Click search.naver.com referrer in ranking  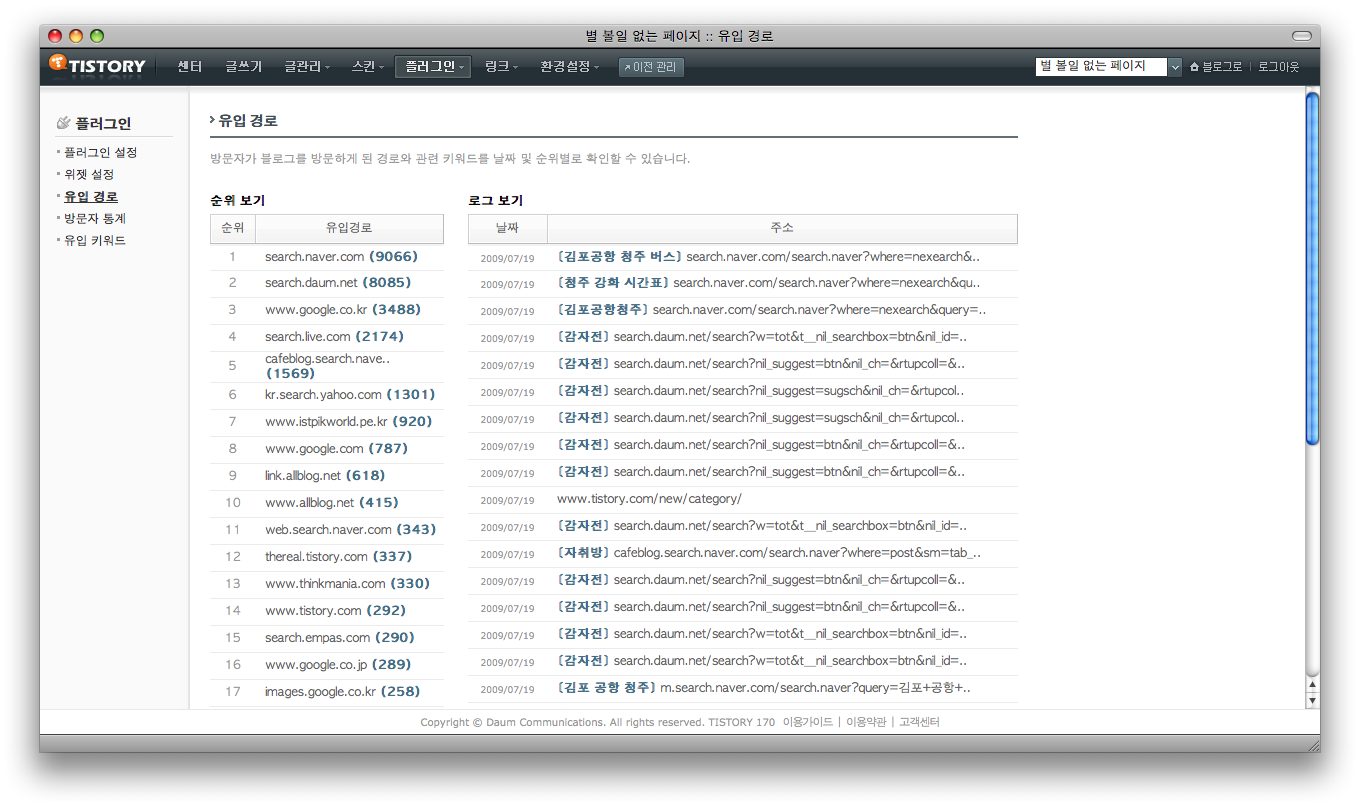[x=314, y=257]
